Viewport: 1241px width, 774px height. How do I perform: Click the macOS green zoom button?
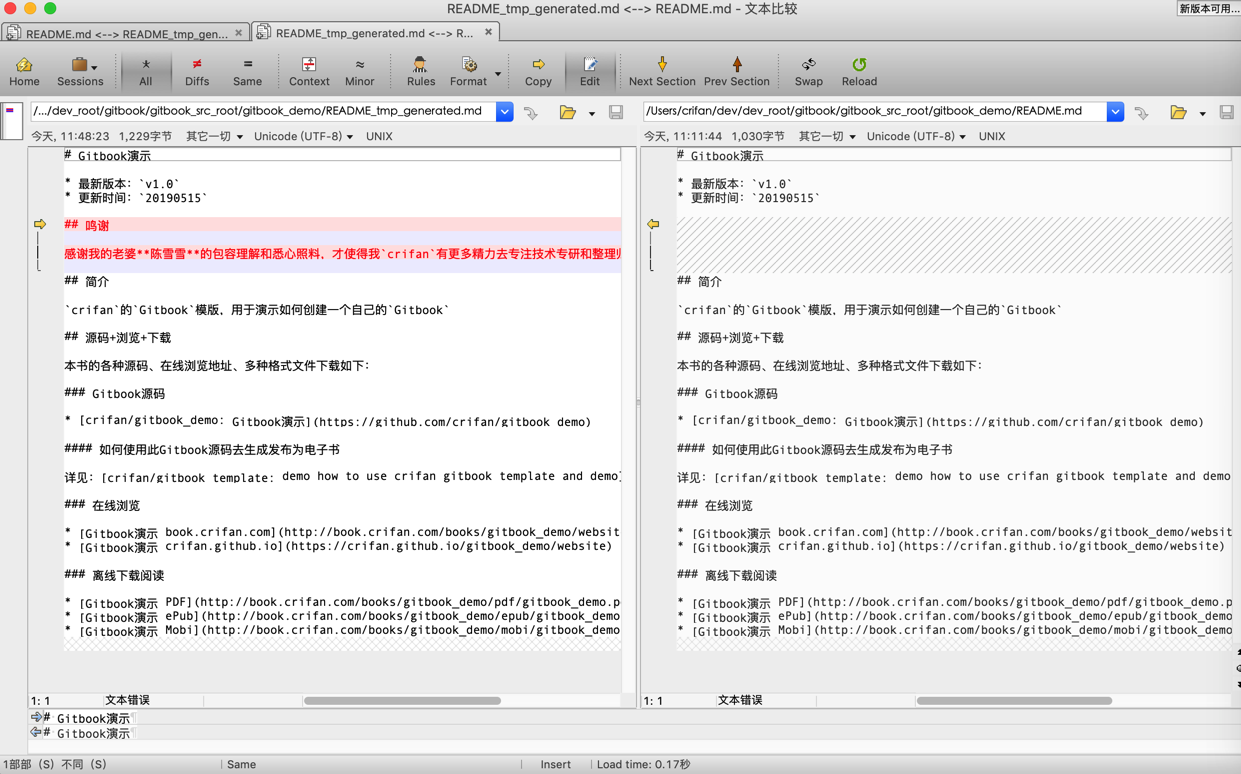(50, 8)
